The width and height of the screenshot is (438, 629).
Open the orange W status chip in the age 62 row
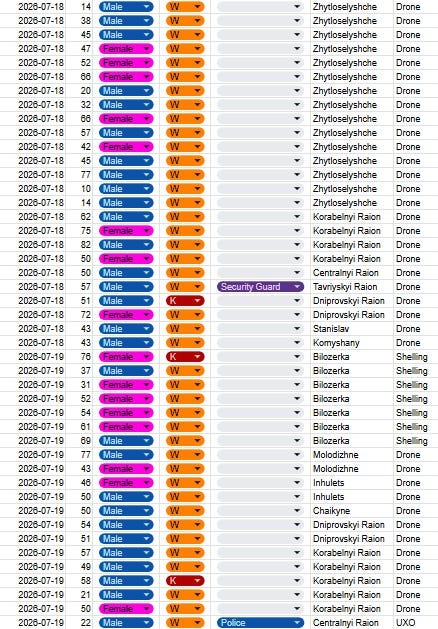tap(185, 217)
